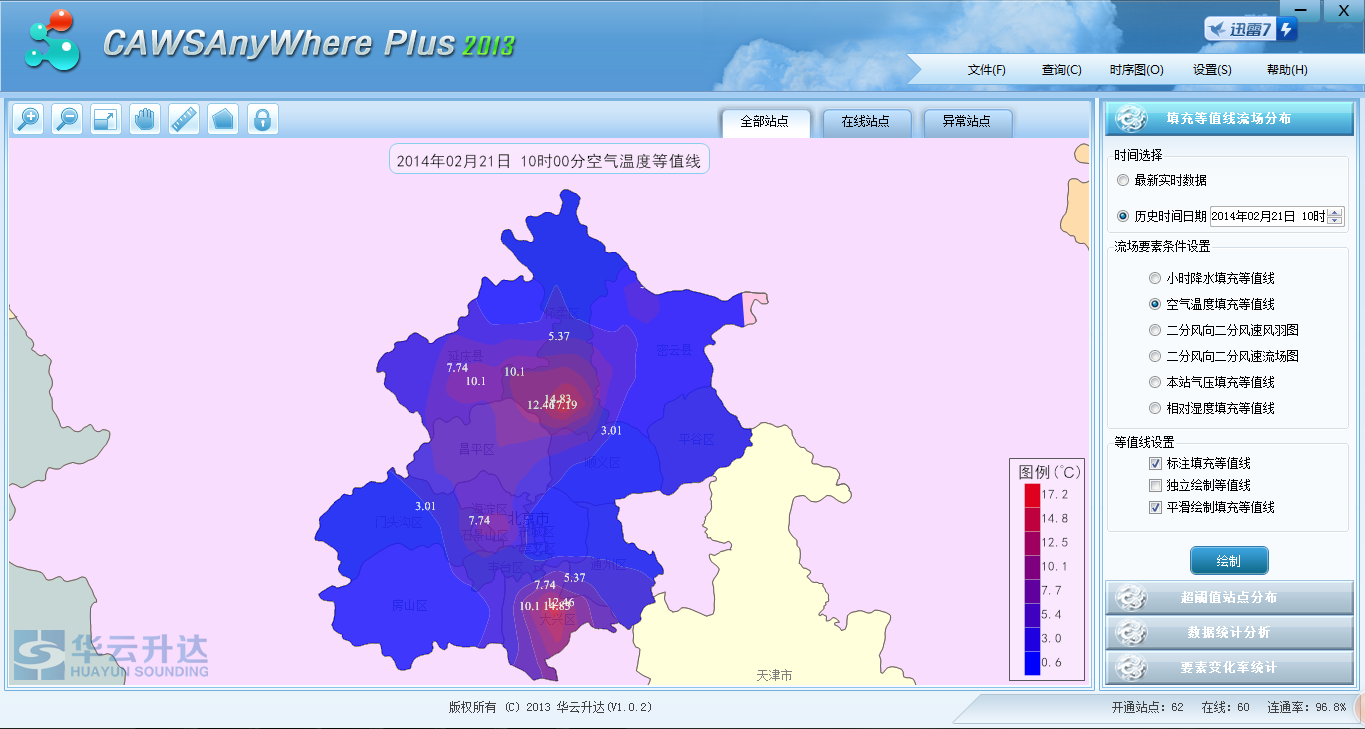Viewport: 1365px width, 729px height.
Task: Select 最新实时数据 radio button
Action: [1123, 180]
